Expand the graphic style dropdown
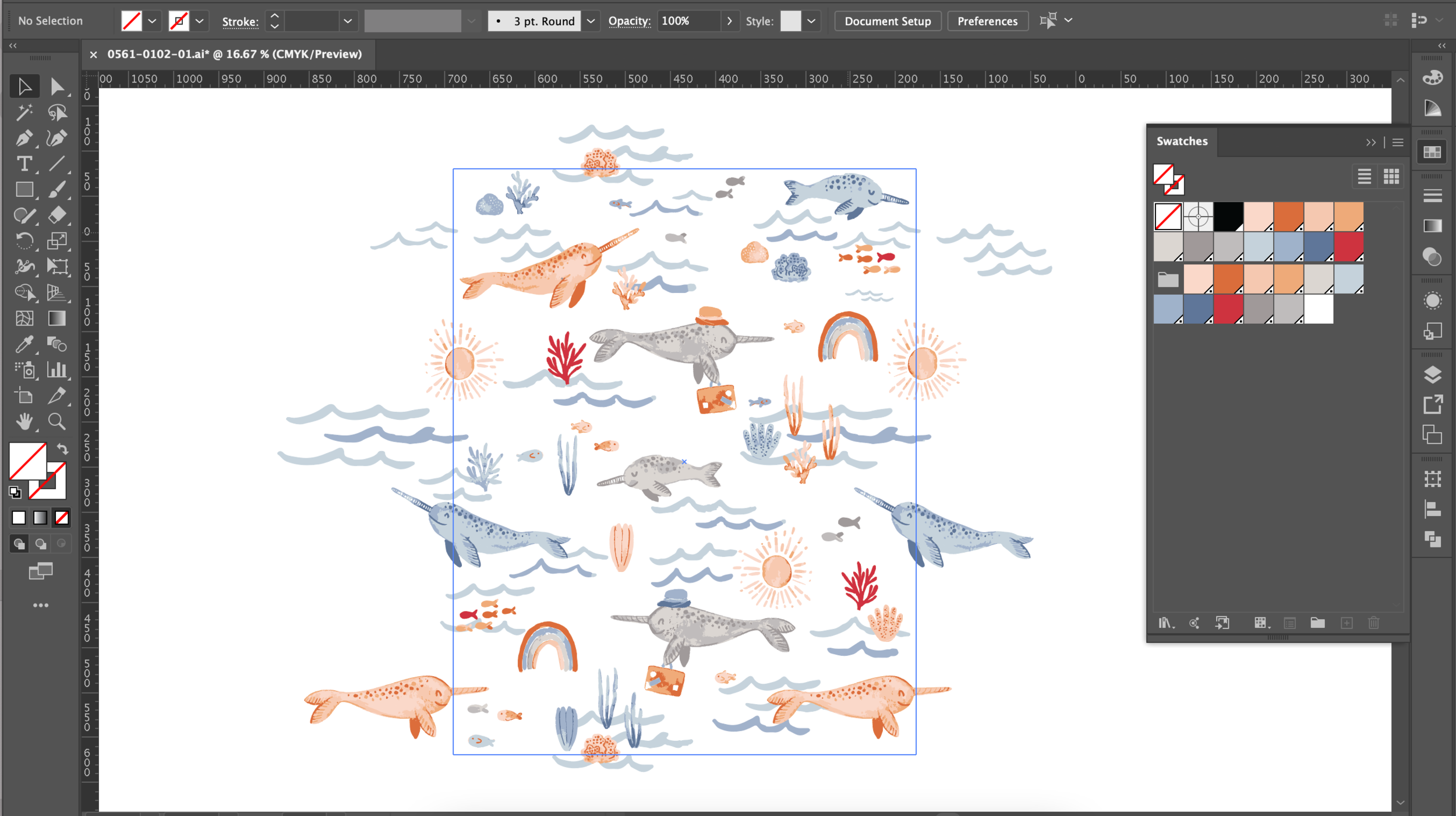Screen dimensions: 1456x816 click(811, 20)
